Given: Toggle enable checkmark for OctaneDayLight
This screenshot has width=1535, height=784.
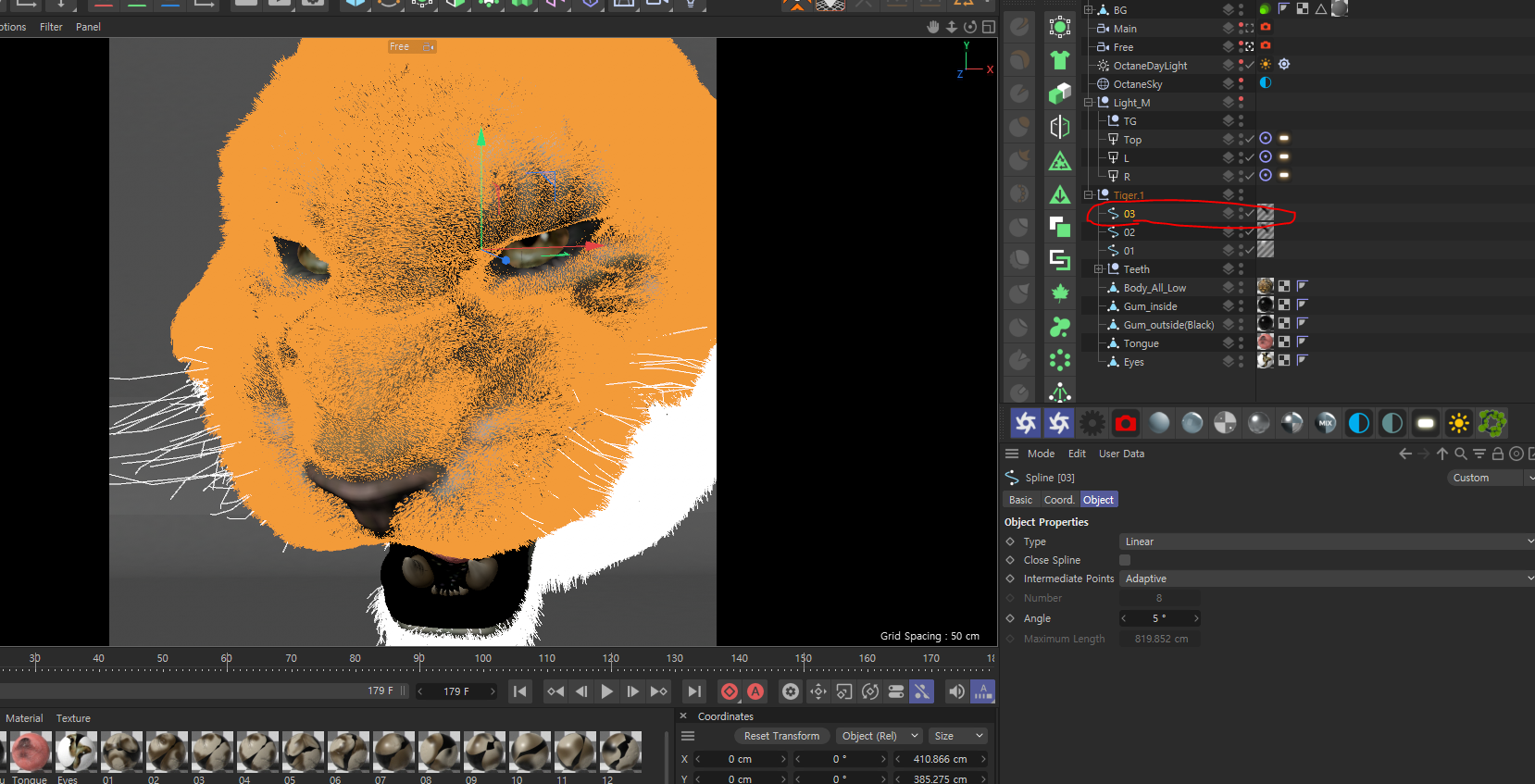Looking at the screenshot, I should (x=1250, y=65).
